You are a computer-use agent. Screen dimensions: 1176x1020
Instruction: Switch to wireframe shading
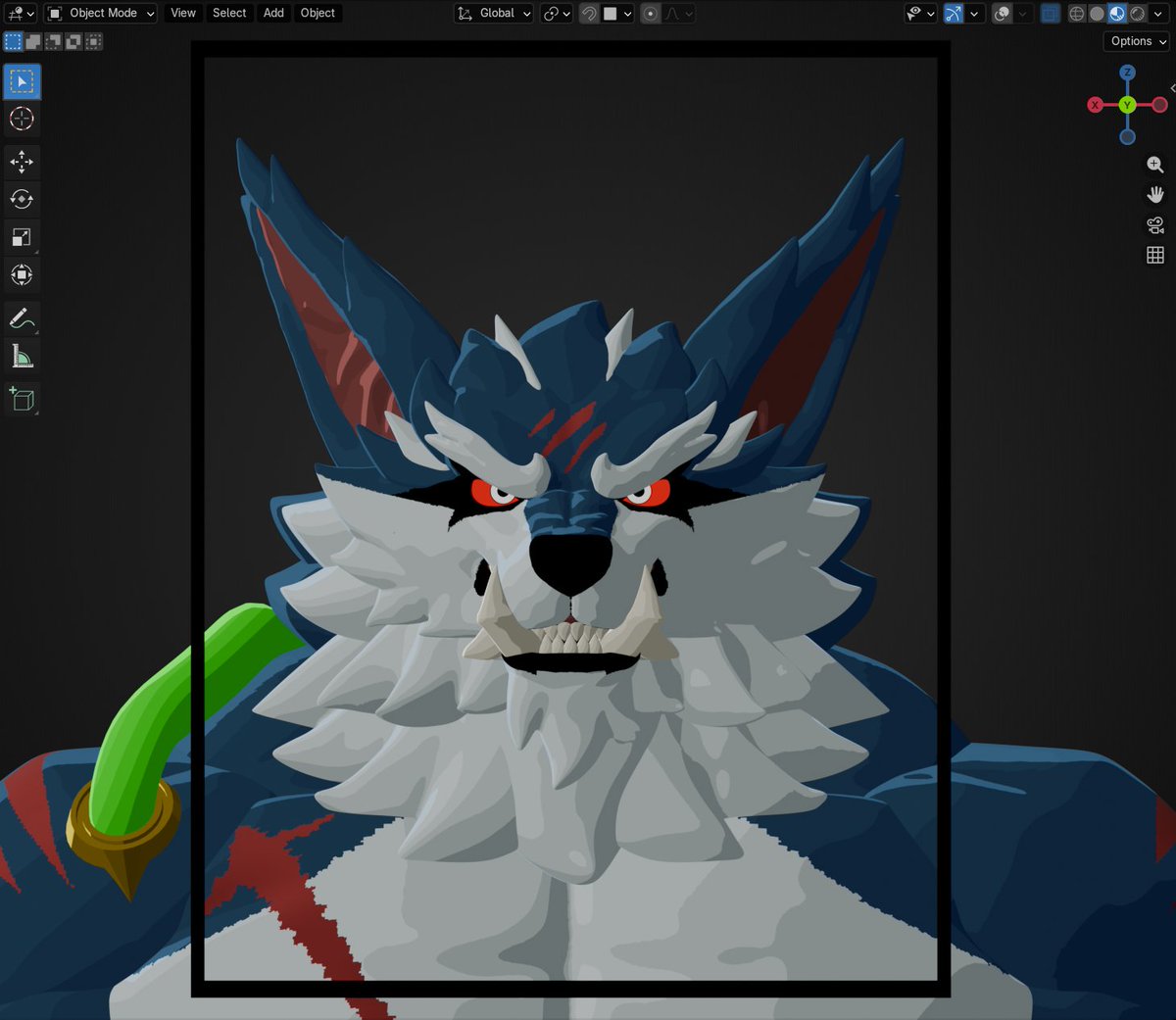[1077, 13]
